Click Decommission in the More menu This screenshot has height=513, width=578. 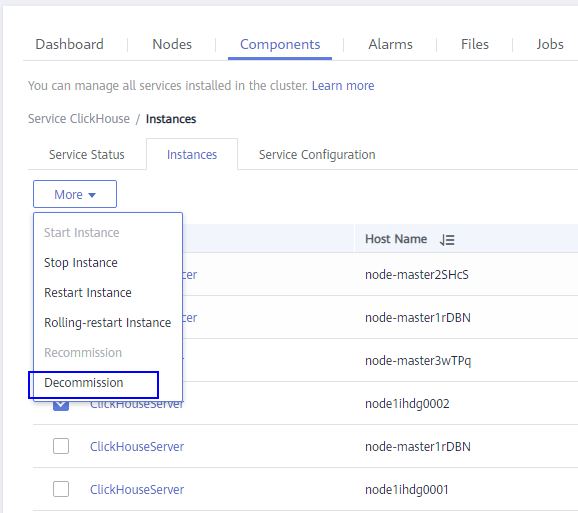point(84,383)
